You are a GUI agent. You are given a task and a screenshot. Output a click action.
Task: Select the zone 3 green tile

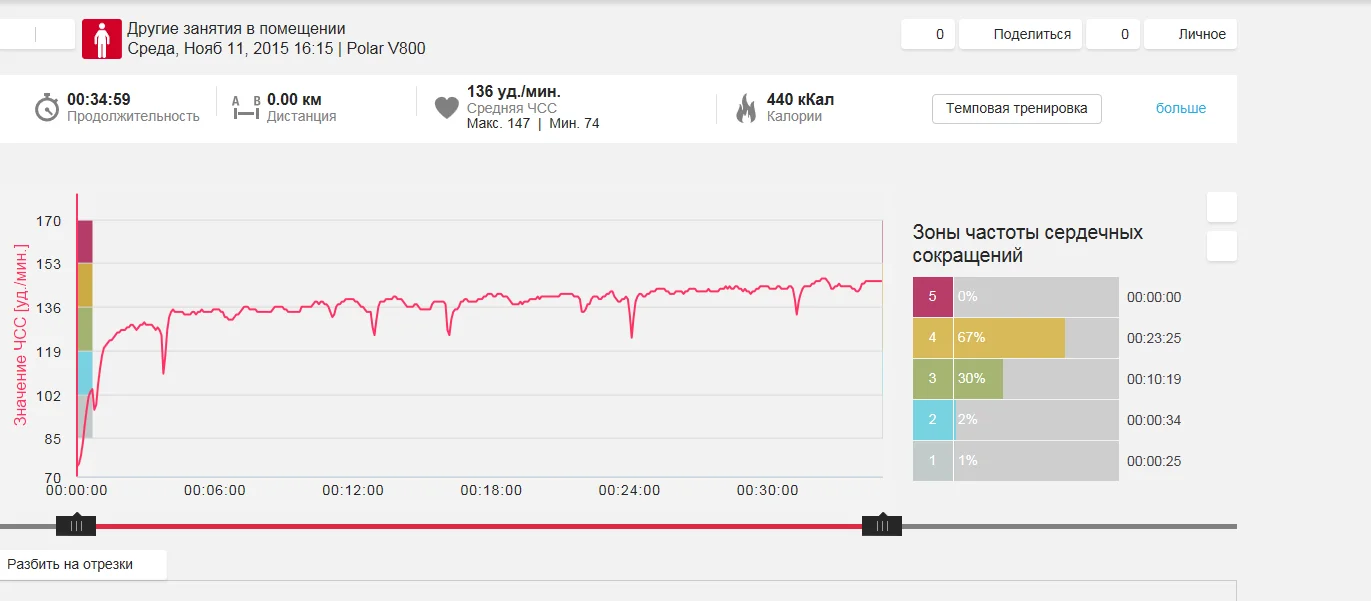click(x=933, y=379)
